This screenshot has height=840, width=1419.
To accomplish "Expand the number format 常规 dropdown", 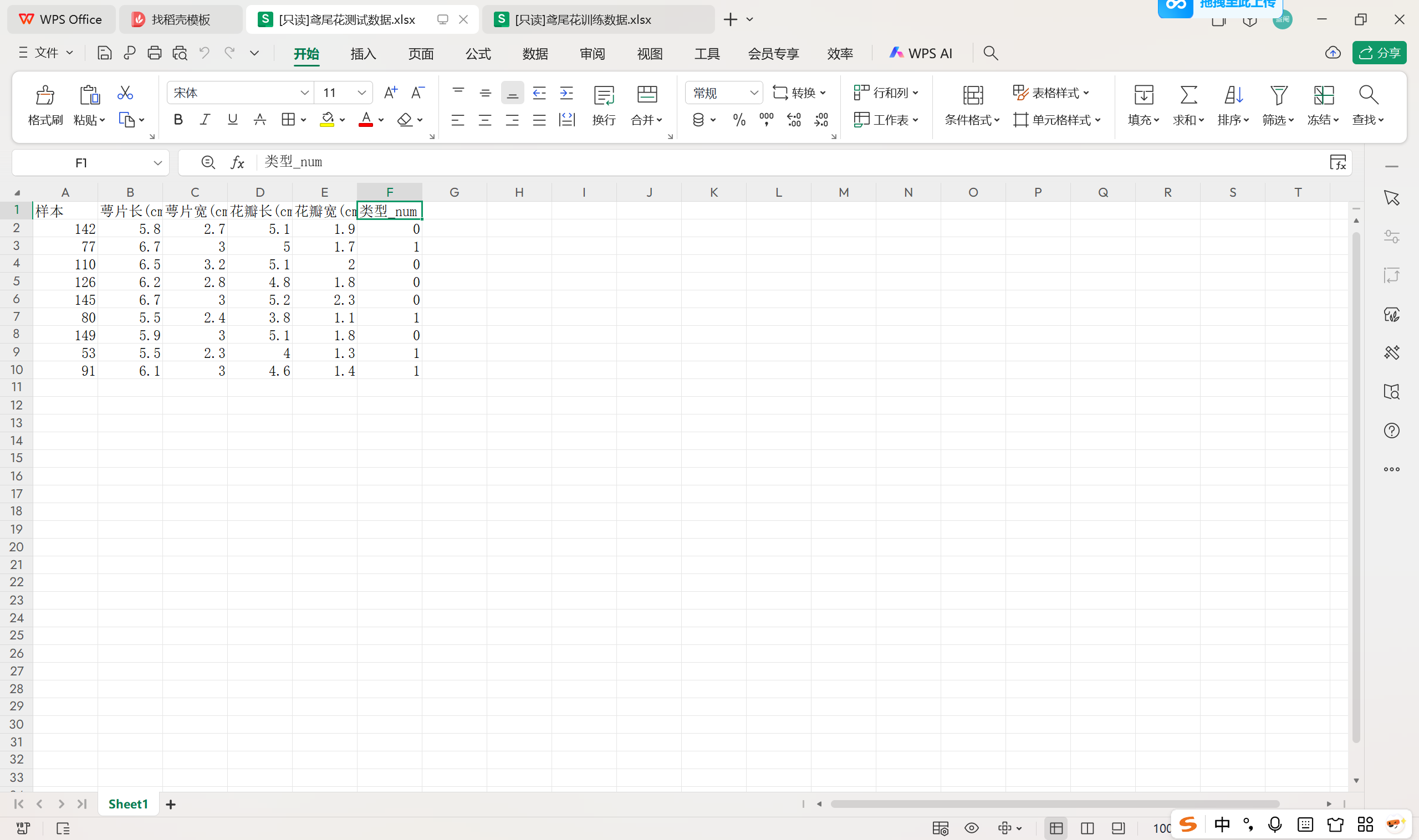I will [754, 93].
